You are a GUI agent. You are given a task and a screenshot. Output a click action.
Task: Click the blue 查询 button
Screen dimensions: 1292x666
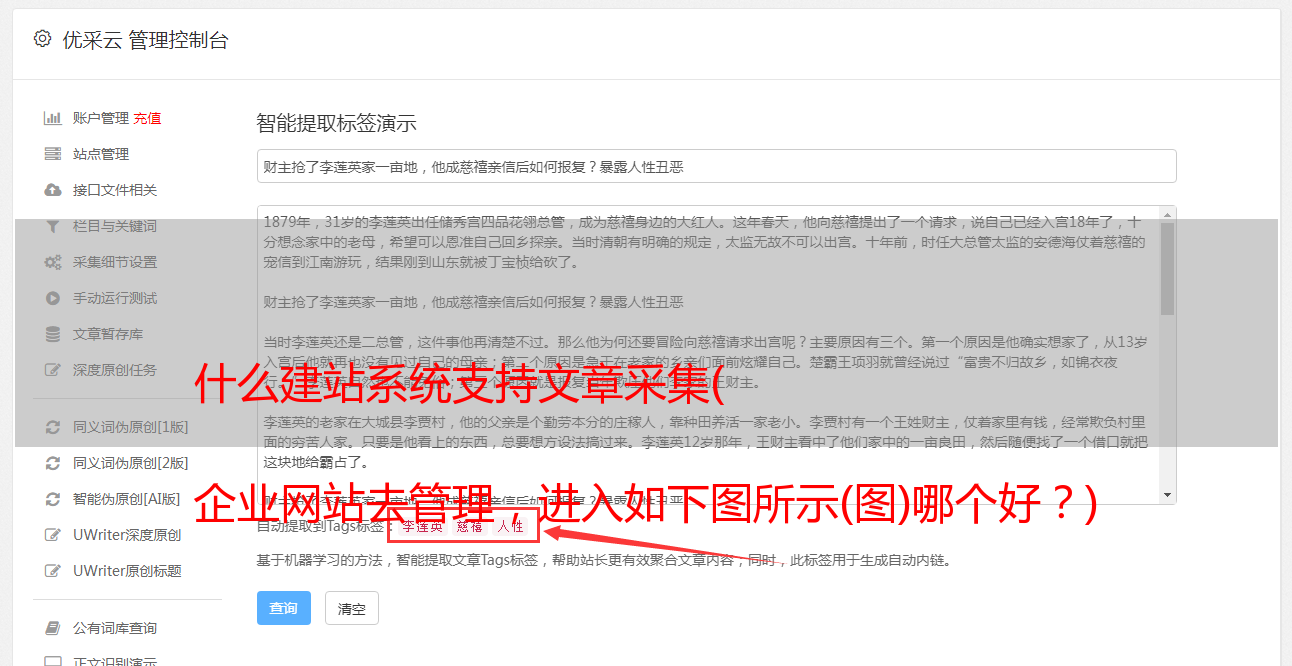pyautogui.click(x=284, y=608)
